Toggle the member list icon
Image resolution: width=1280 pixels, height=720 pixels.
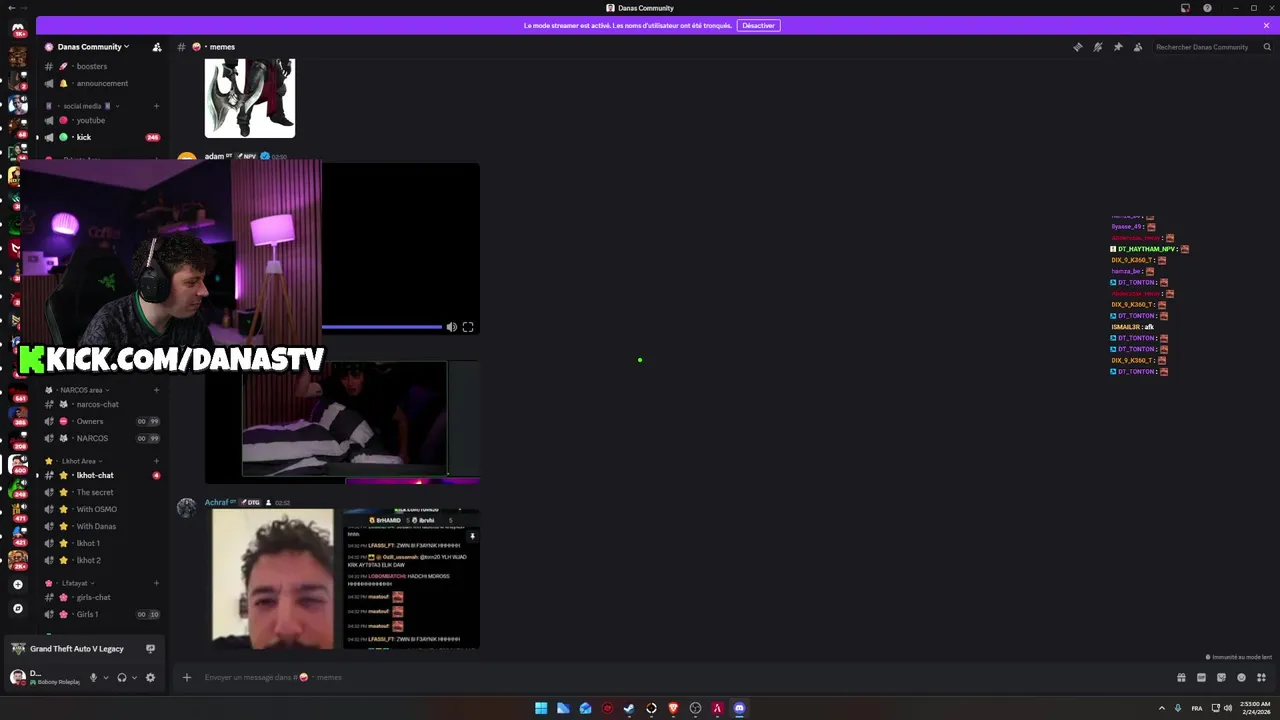[1138, 47]
